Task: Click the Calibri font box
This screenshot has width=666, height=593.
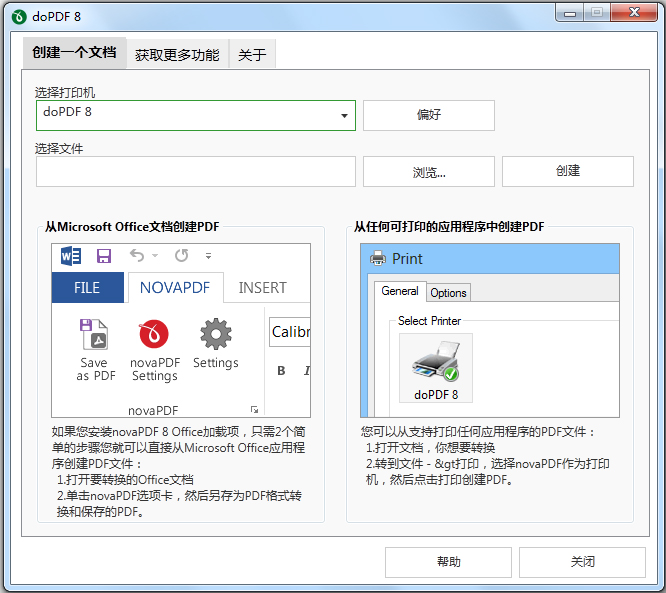Action: [x=290, y=332]
